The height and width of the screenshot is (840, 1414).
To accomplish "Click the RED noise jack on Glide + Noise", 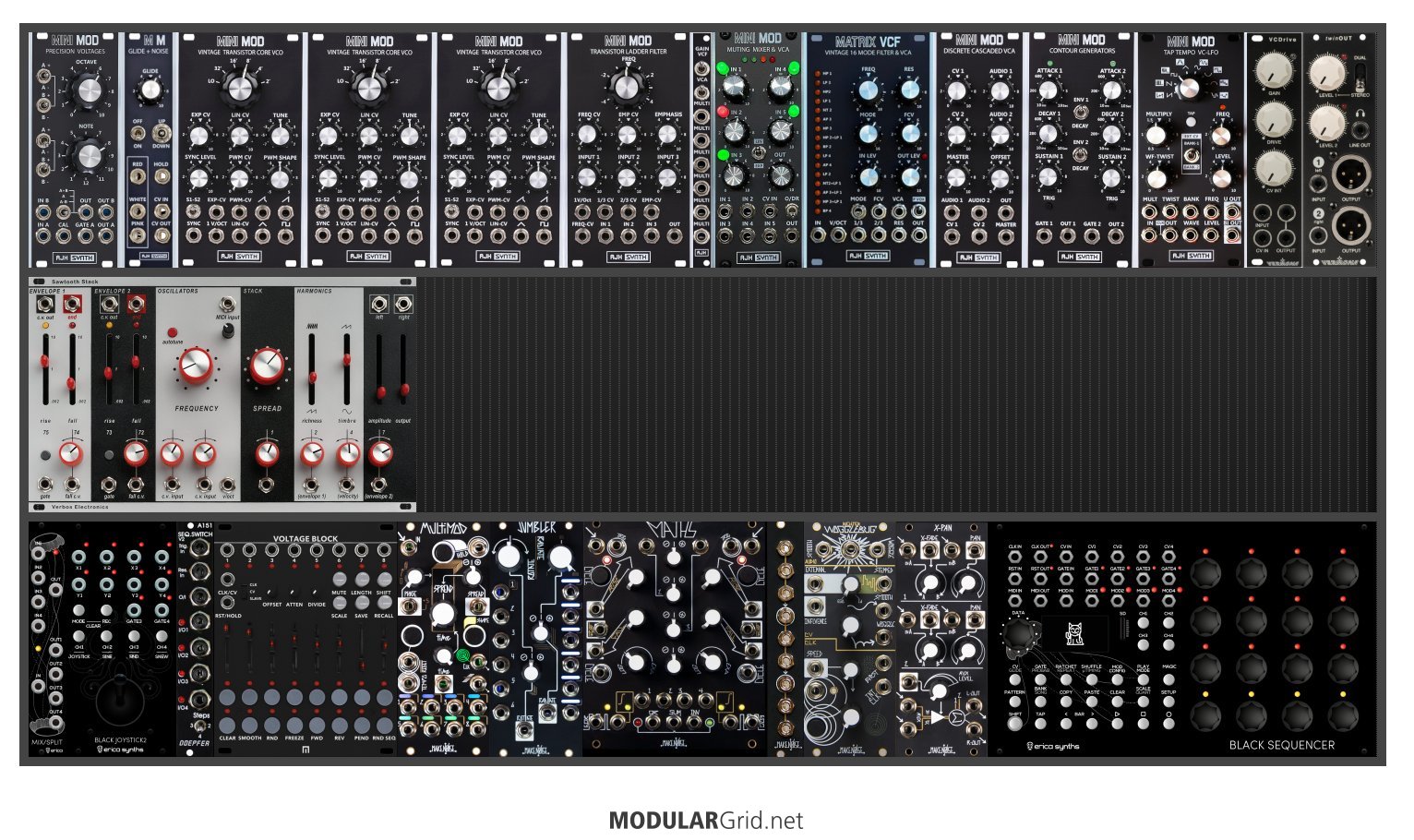I will 138,176.
